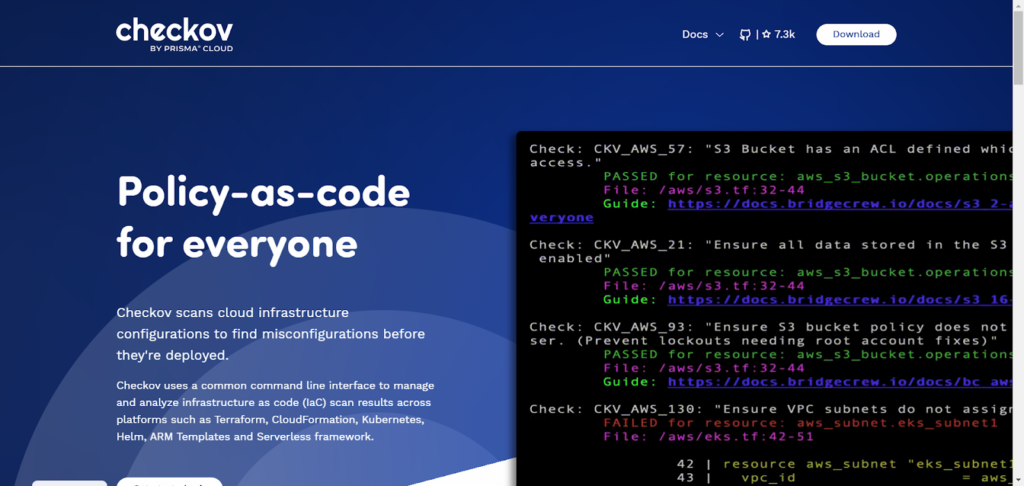The width and height of the screenshot is (1024, 486).
Task: Open the bridgecrew s3_16 guide link
Action: point(840,299)
